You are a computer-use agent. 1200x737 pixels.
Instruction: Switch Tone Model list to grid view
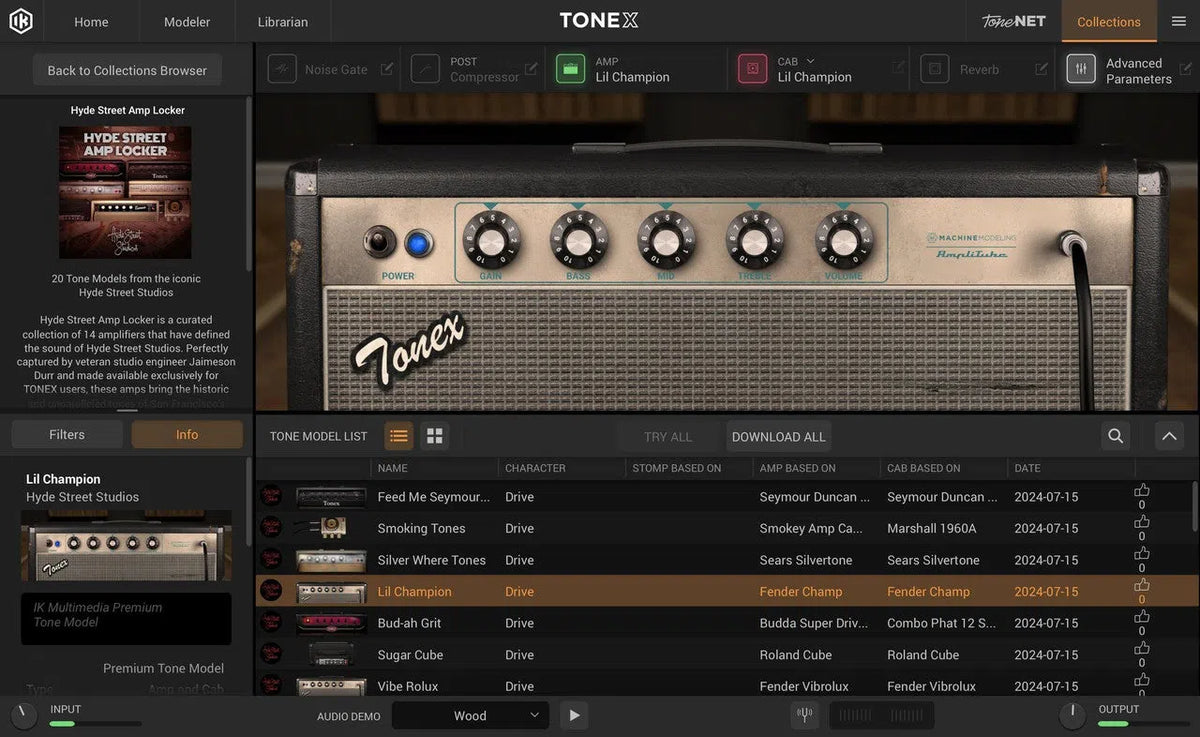click(x=434, y=436)
